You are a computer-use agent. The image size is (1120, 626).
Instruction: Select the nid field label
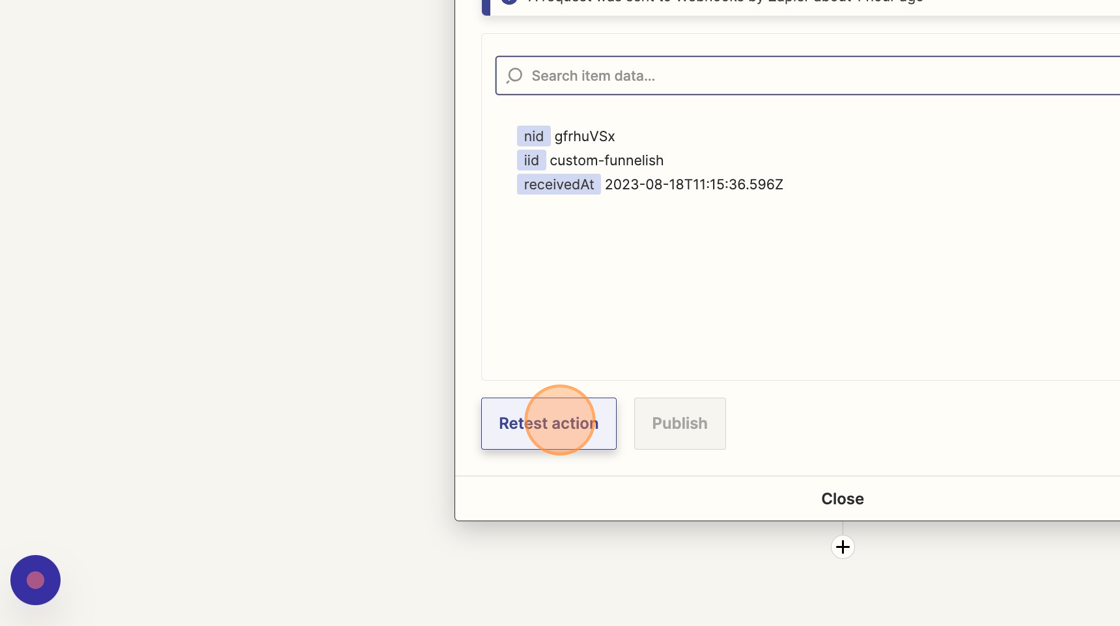[x=534, y=136]
